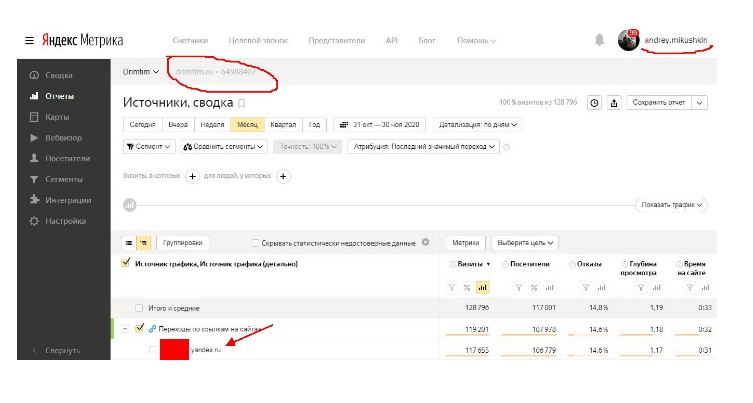Select the Год period tab
This screenshot has height=403, width=753.
[x=315, y=124]
